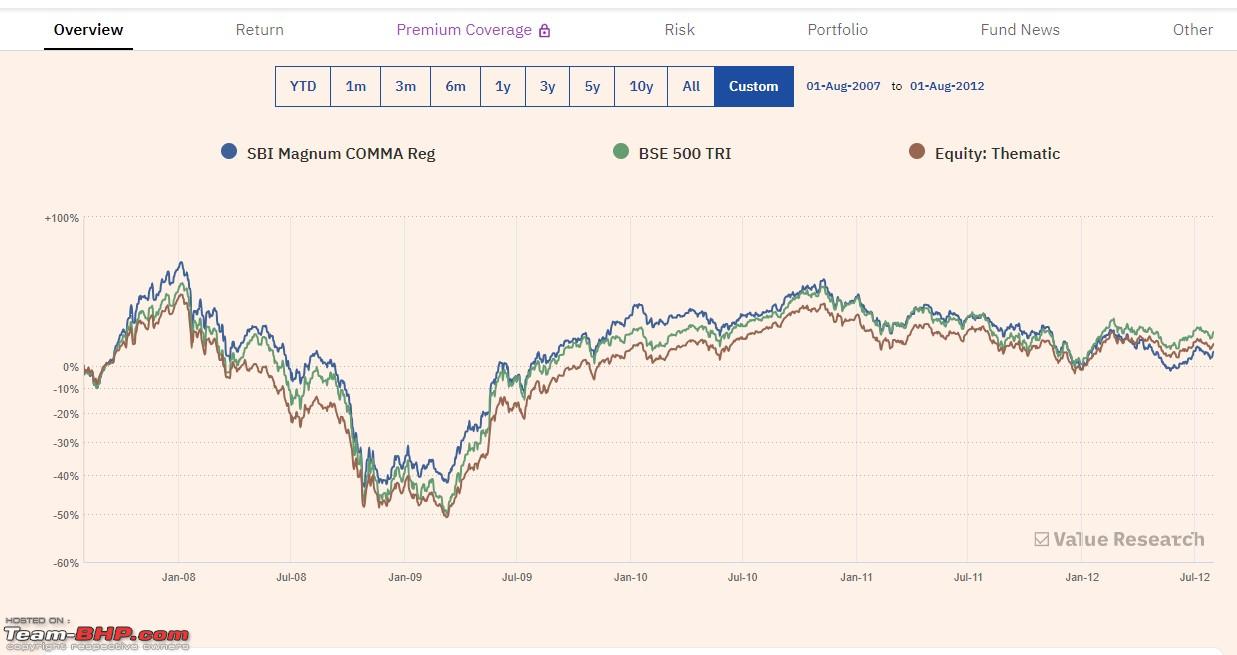
Task: Select the 5y time range
Action: 592,86
